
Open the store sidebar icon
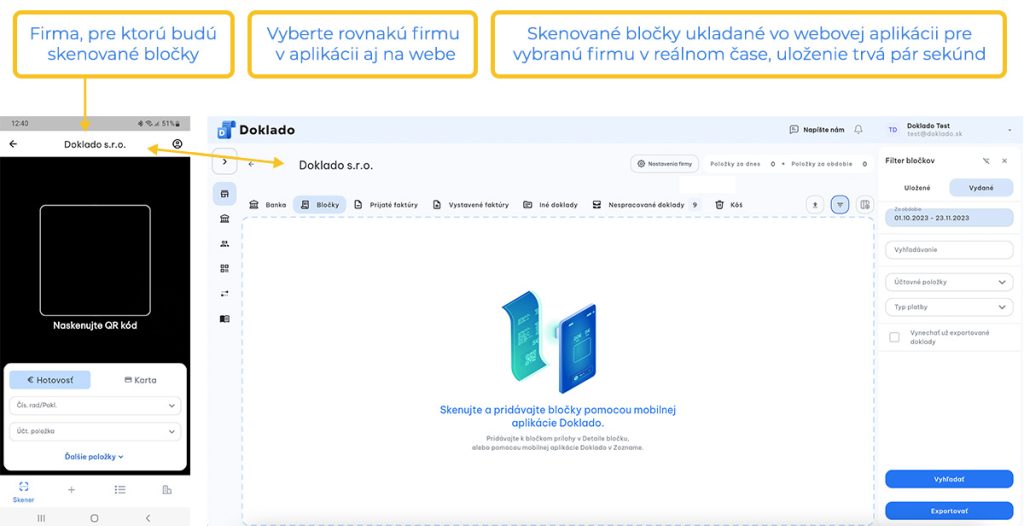pos(225,194)
